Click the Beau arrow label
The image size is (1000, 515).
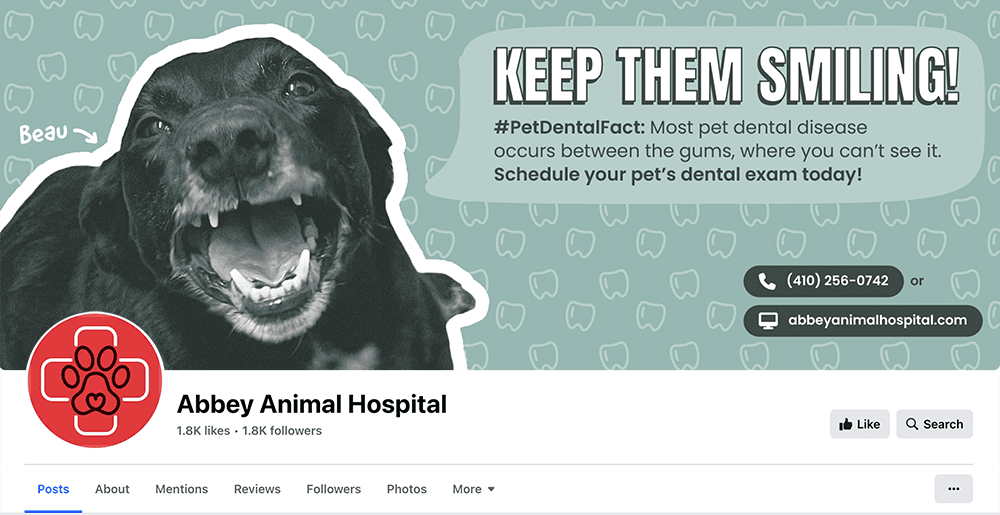pyautogui.click(x=57, y=134)
